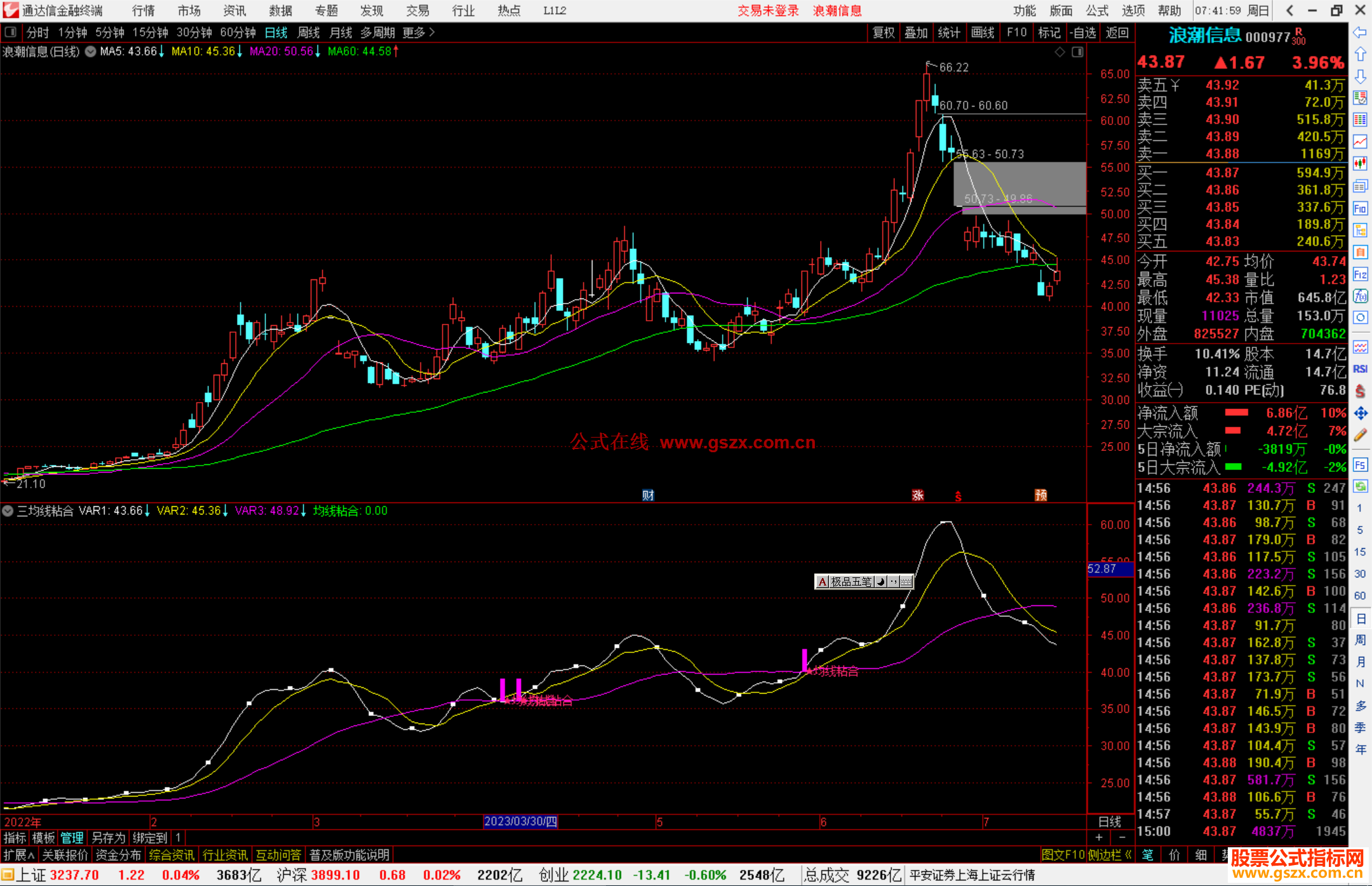This screenshot has height=886, width=1372.
Task: Click the panel layout icon beside diamond
Action: tap(1077, 52)
